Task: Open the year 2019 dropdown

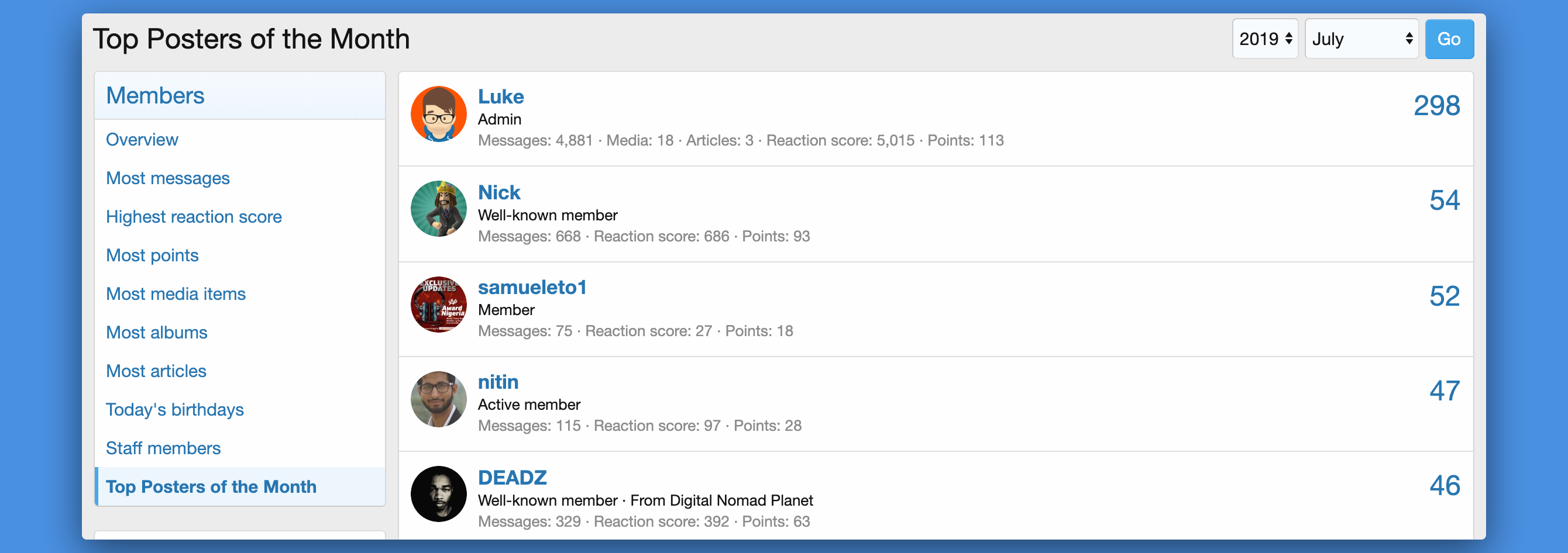Action: point(1265,39)
